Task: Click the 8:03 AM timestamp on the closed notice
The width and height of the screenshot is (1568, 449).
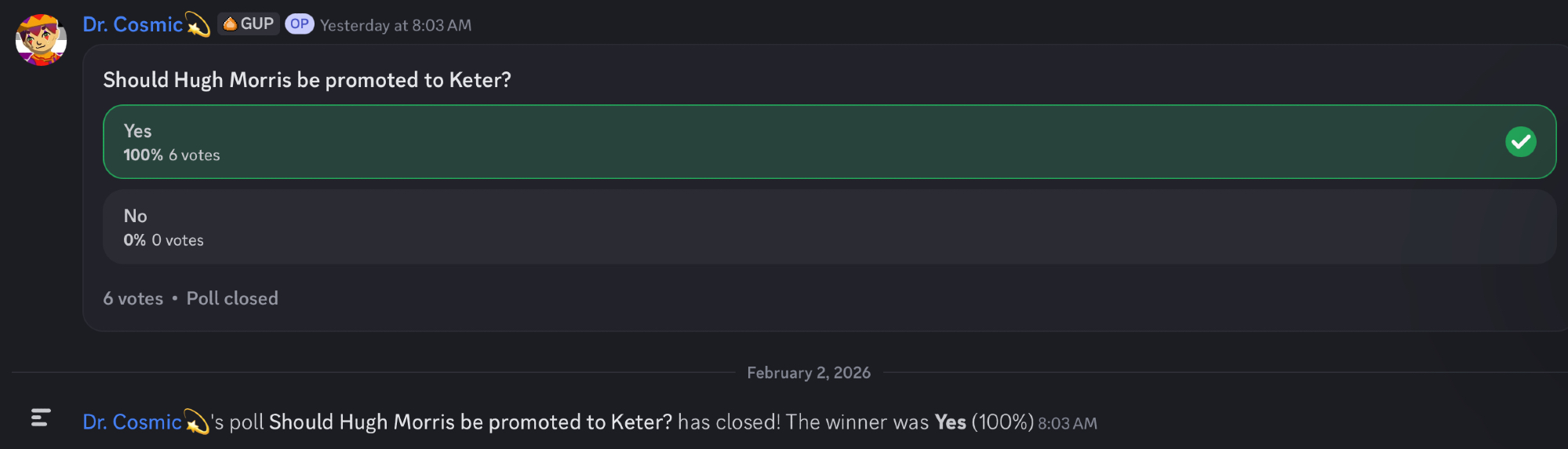Action: [x=1067, y=424]
